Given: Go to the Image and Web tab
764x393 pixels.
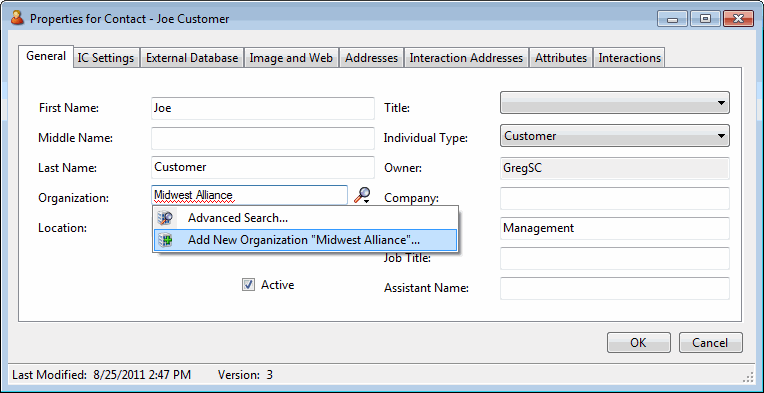Looking at the screenshot, I should [291, 58].
